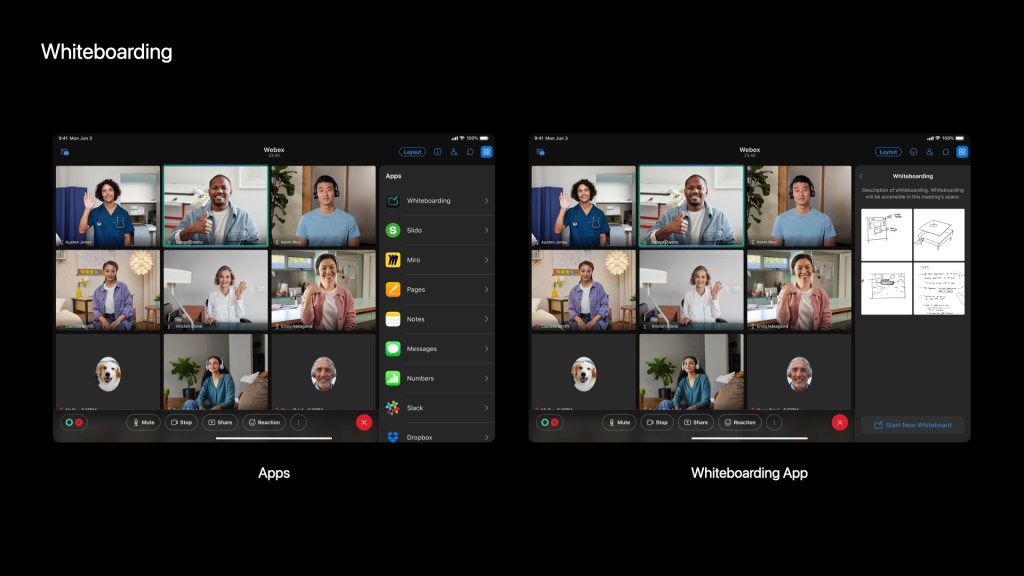Open Layout options in the left screen

coord(412,152)
